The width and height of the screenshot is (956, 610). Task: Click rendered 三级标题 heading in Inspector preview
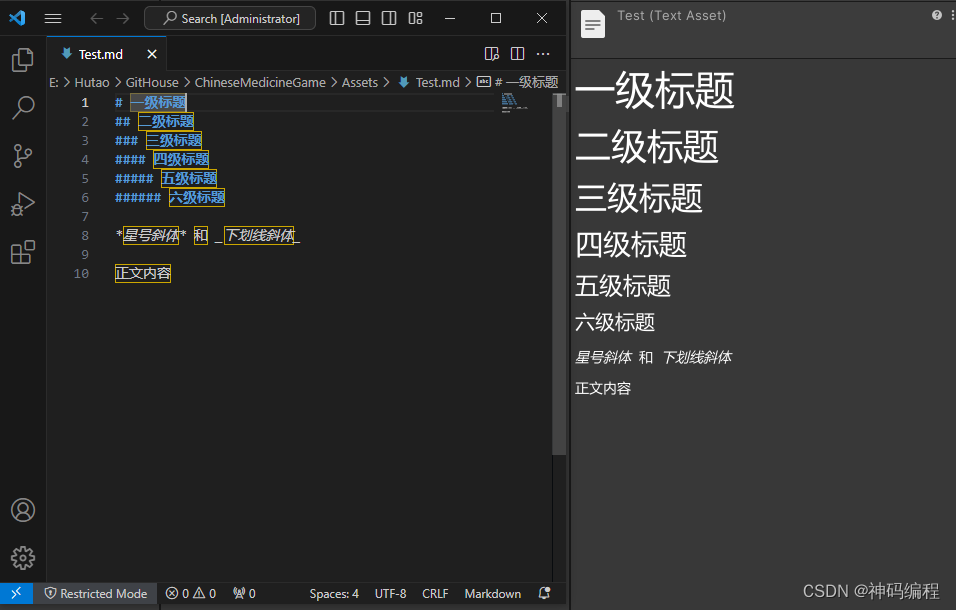[639, 198]
